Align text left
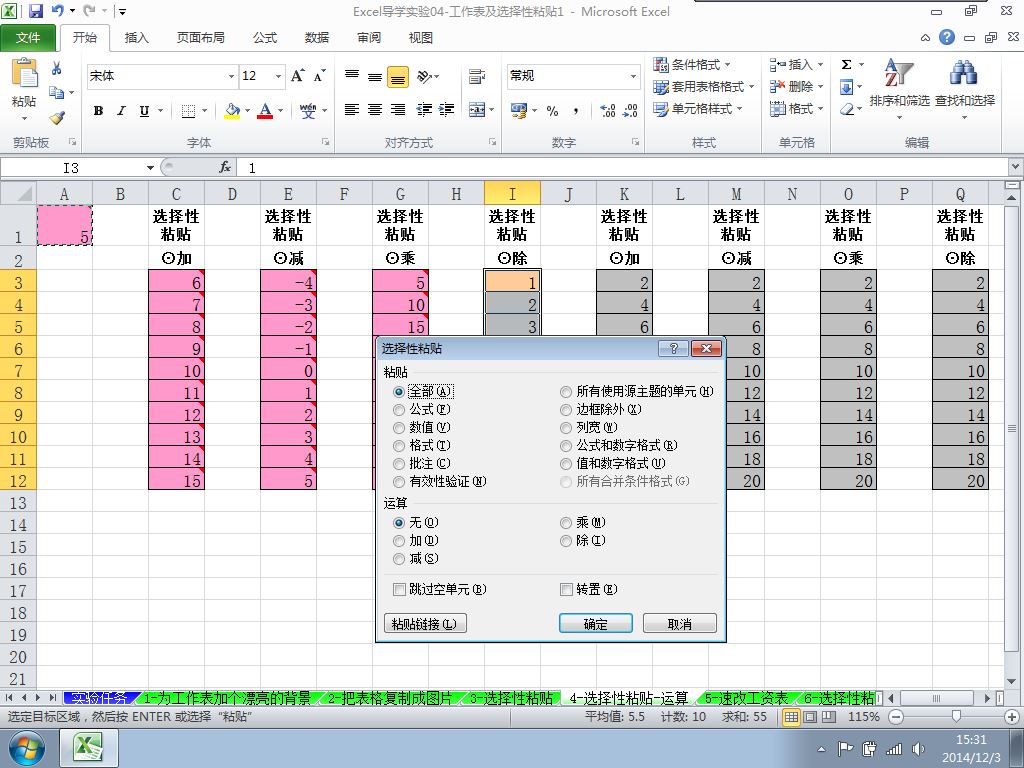Screen dimensions: 1024x768 click(x=351, y=110)
